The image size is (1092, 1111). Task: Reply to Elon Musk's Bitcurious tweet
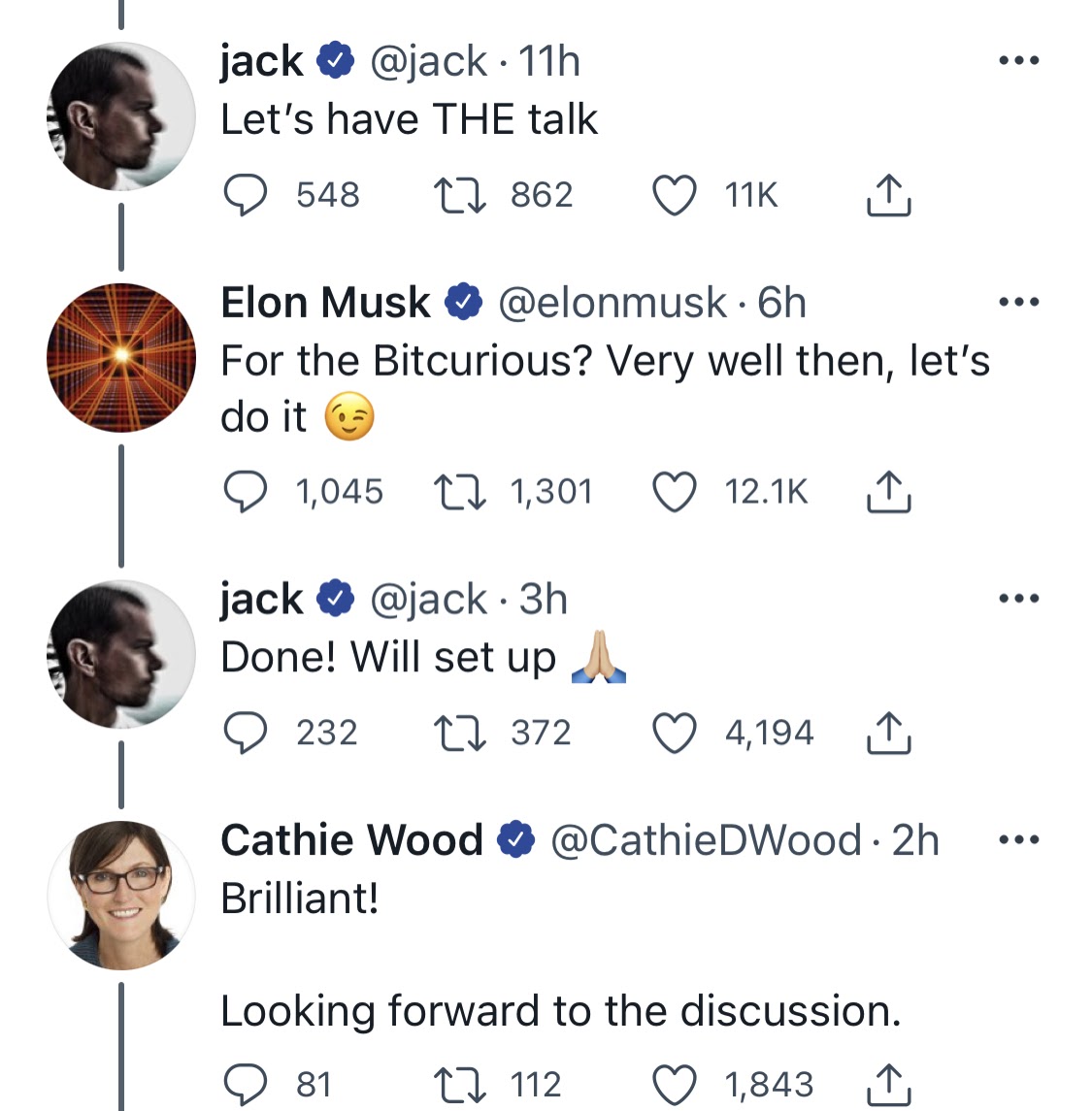(246, 492)
